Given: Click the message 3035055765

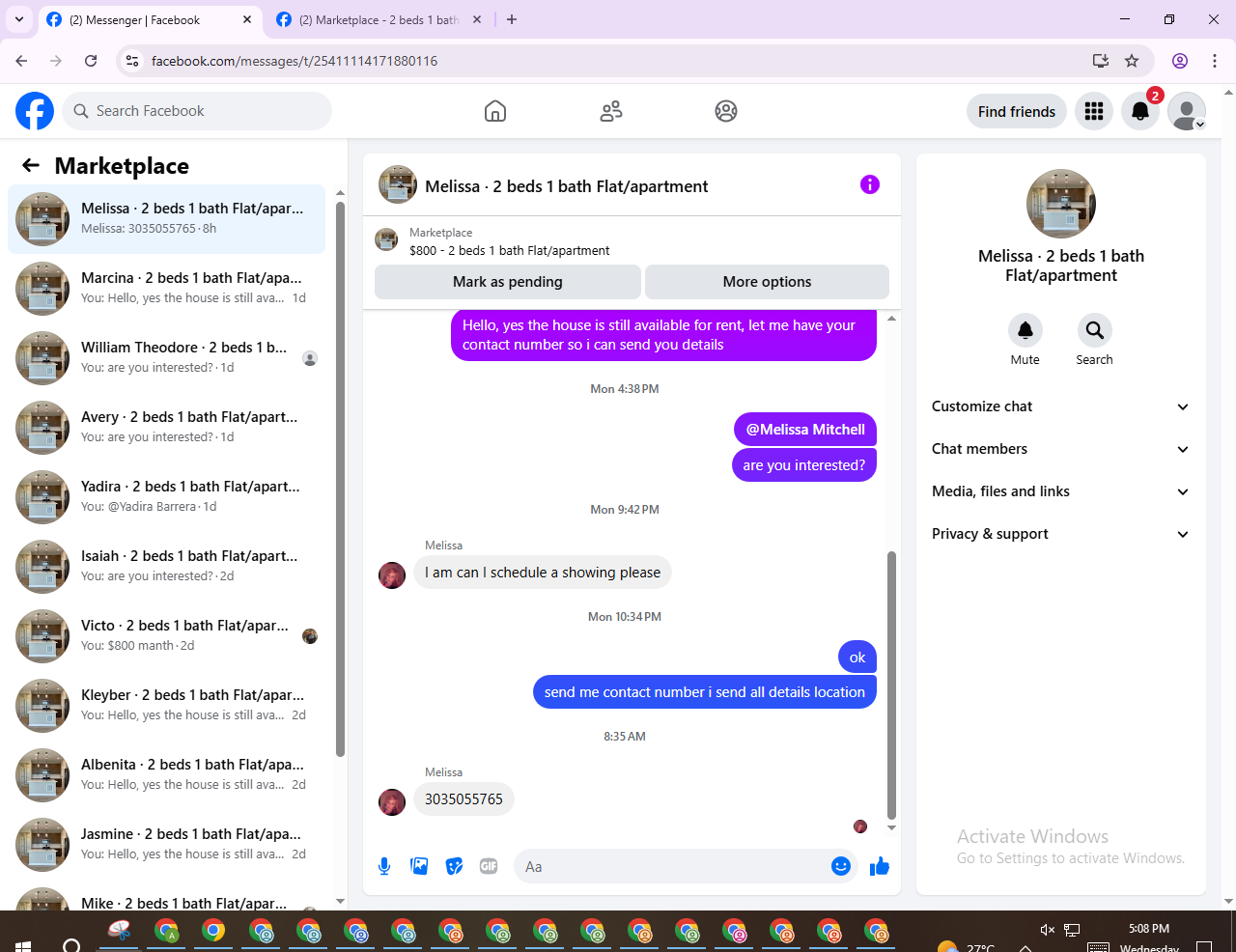Looking at the screenshot, I should click(x=463, y=799).
